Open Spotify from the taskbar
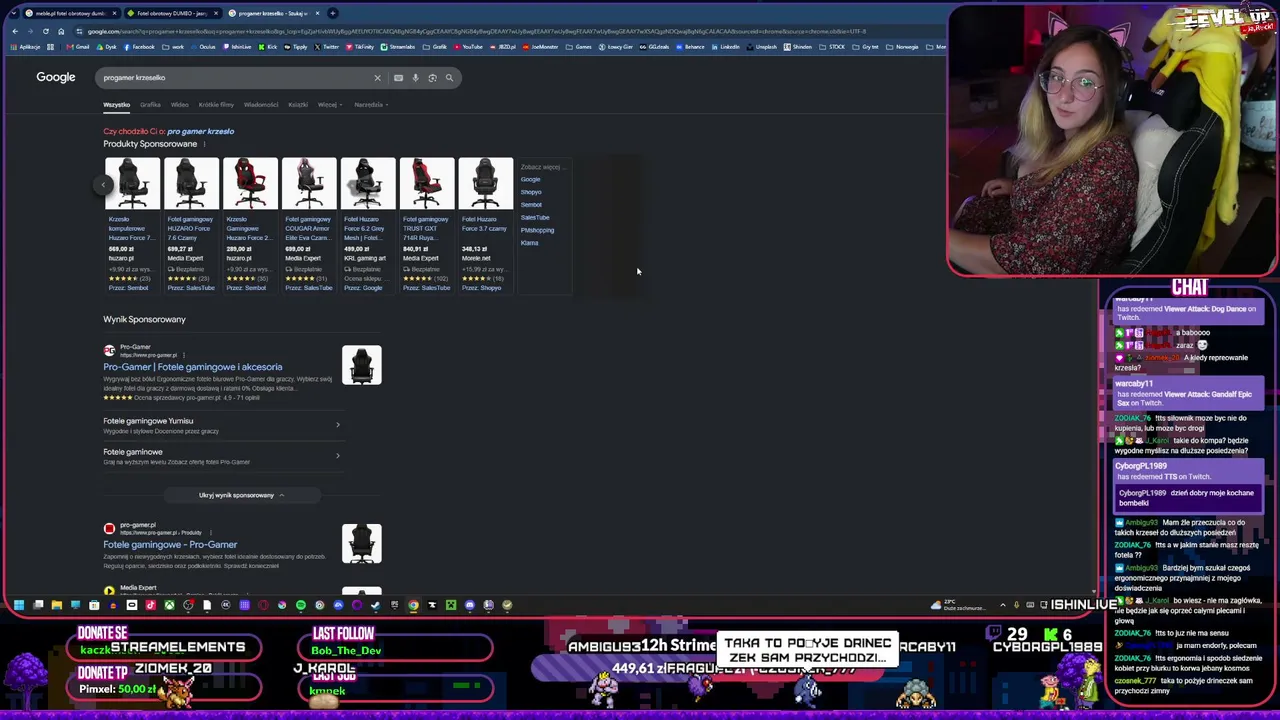This screenshot has width=1280, height=720. click(300, 605)
